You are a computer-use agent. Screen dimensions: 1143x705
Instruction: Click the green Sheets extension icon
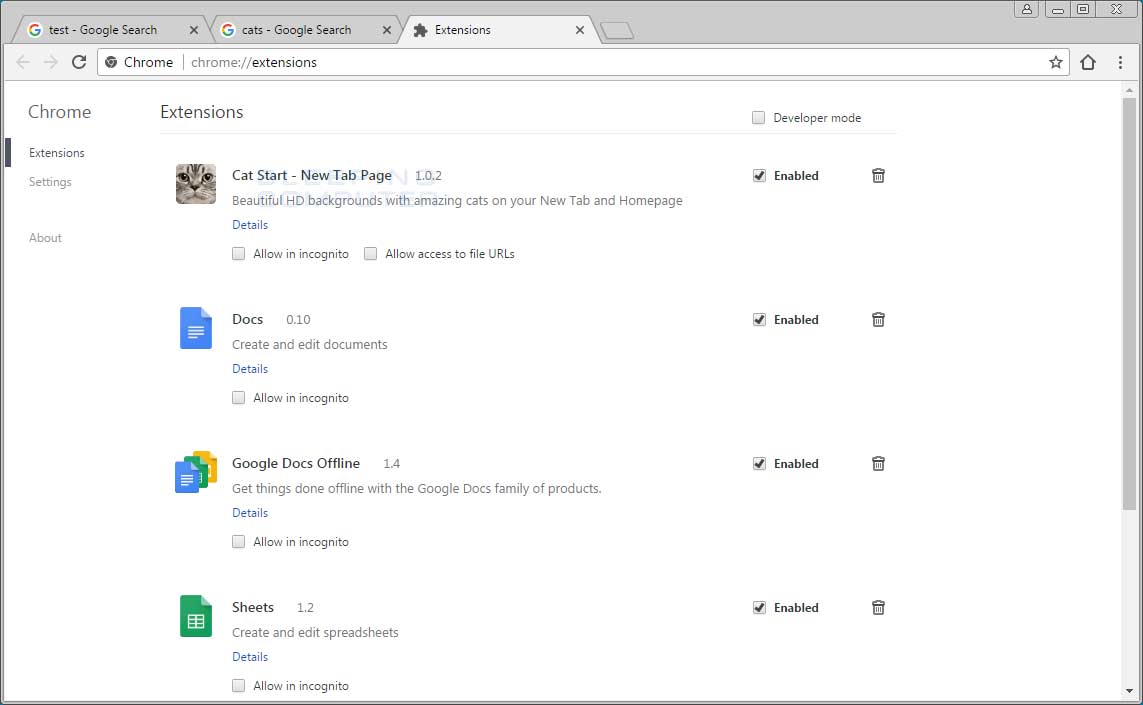[196, 616]
